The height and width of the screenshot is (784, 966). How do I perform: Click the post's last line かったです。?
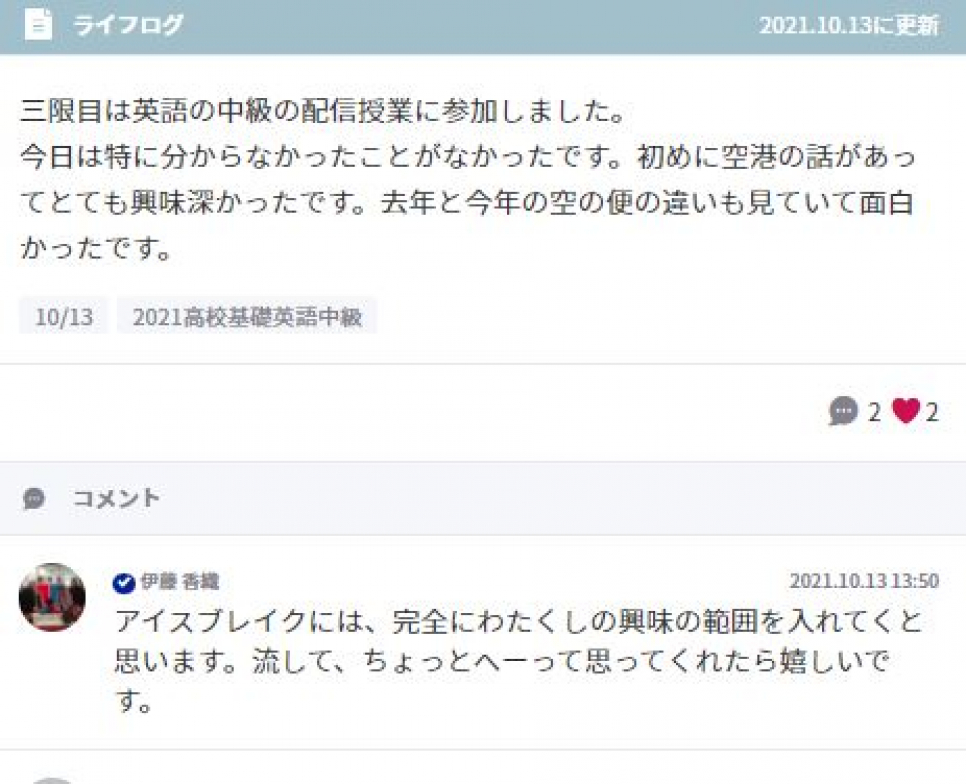[x=96, y=248]
